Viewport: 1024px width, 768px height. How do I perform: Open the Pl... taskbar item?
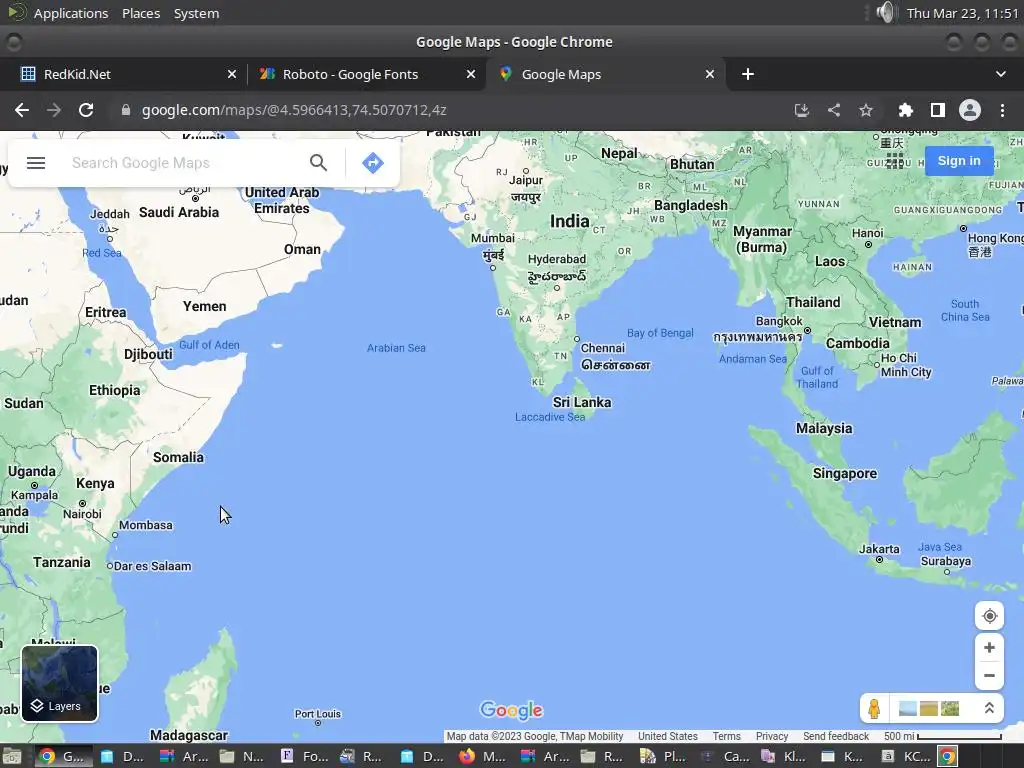(665, 756)
